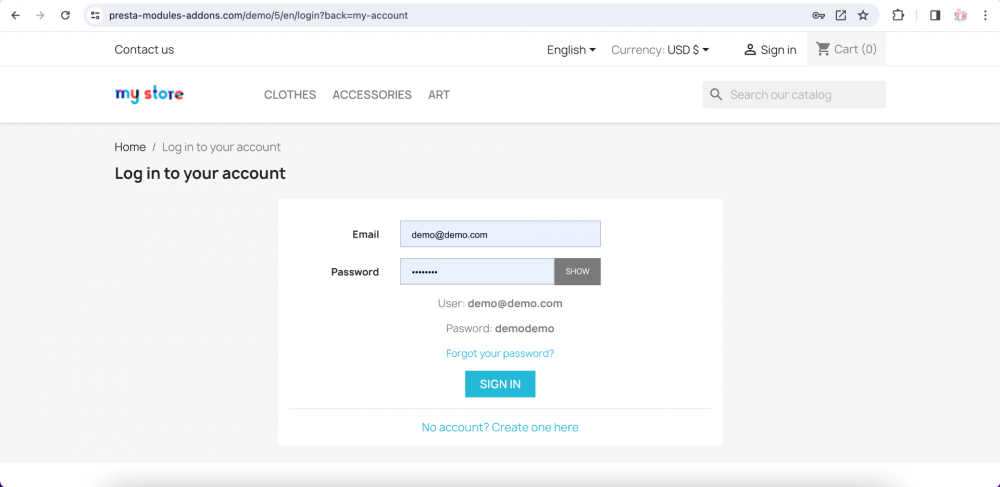This screenshot has width=1000, height=487.
Task: Click the password key icon in address bar
Action: [x=818, y=15]
